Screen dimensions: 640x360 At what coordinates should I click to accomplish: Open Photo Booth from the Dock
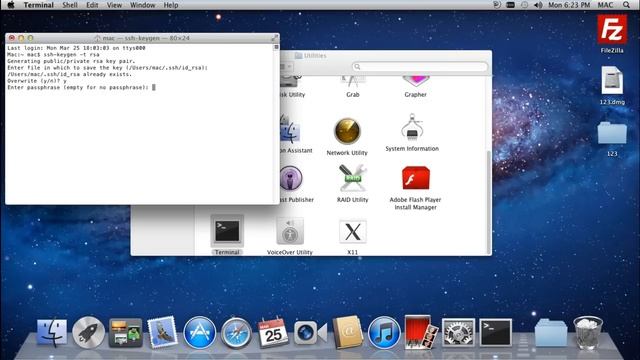421,332
